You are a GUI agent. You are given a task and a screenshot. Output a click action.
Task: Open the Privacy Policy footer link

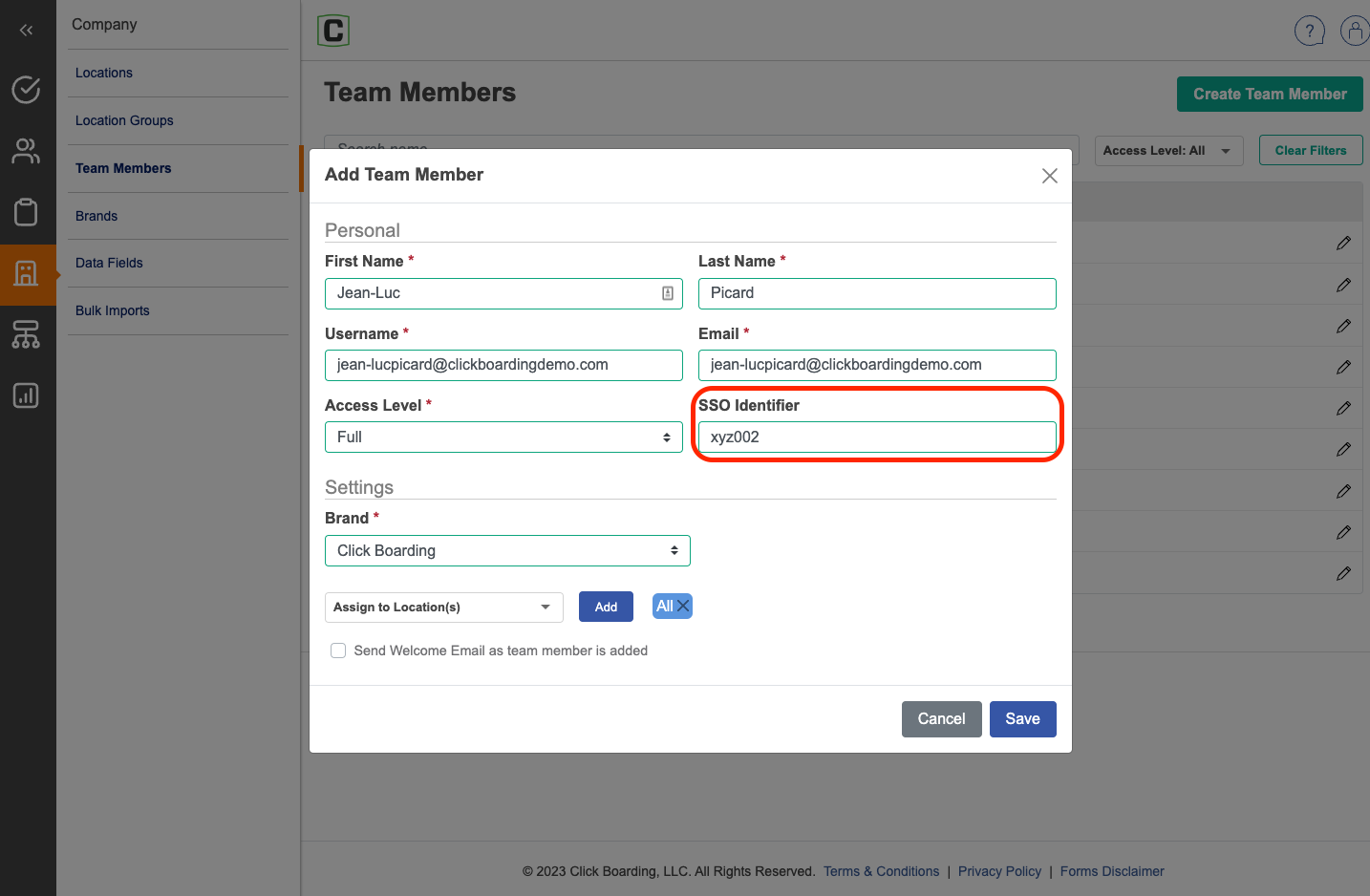pos(999,871)
